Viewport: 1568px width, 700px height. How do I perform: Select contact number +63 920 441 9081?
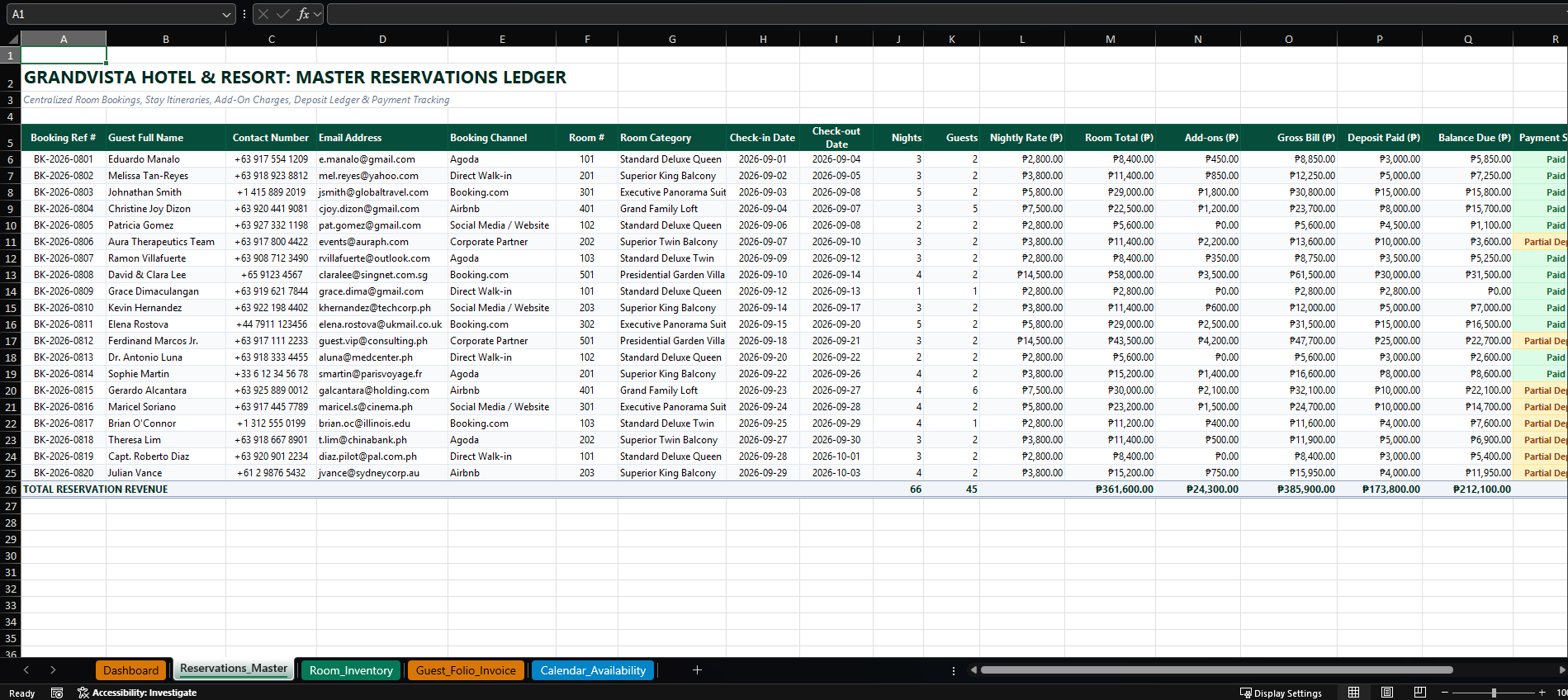[x=271, y=209]
